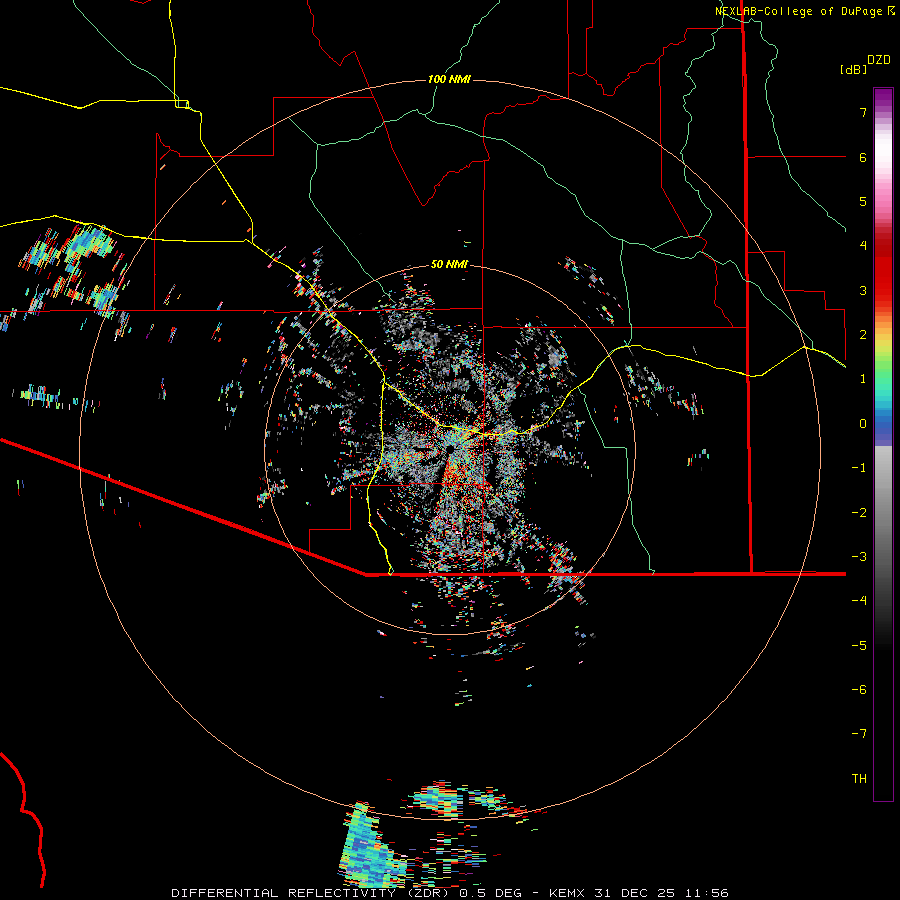Select the "DZD" product label above color scale
The width and height of the screenshot is (900, 900).
879,60
